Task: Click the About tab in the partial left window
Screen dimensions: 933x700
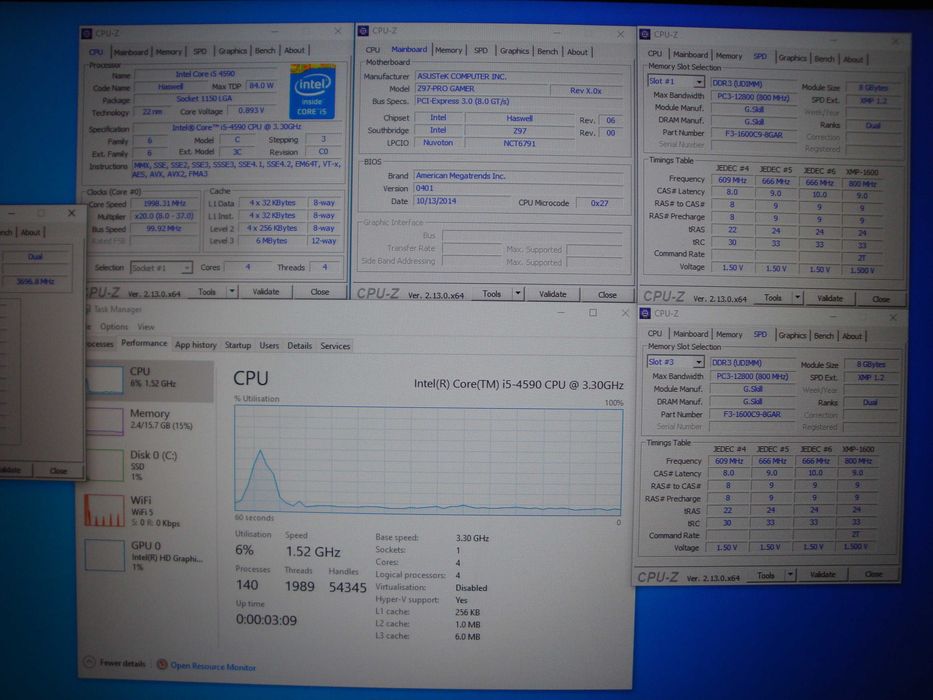Action: point(30,232)
